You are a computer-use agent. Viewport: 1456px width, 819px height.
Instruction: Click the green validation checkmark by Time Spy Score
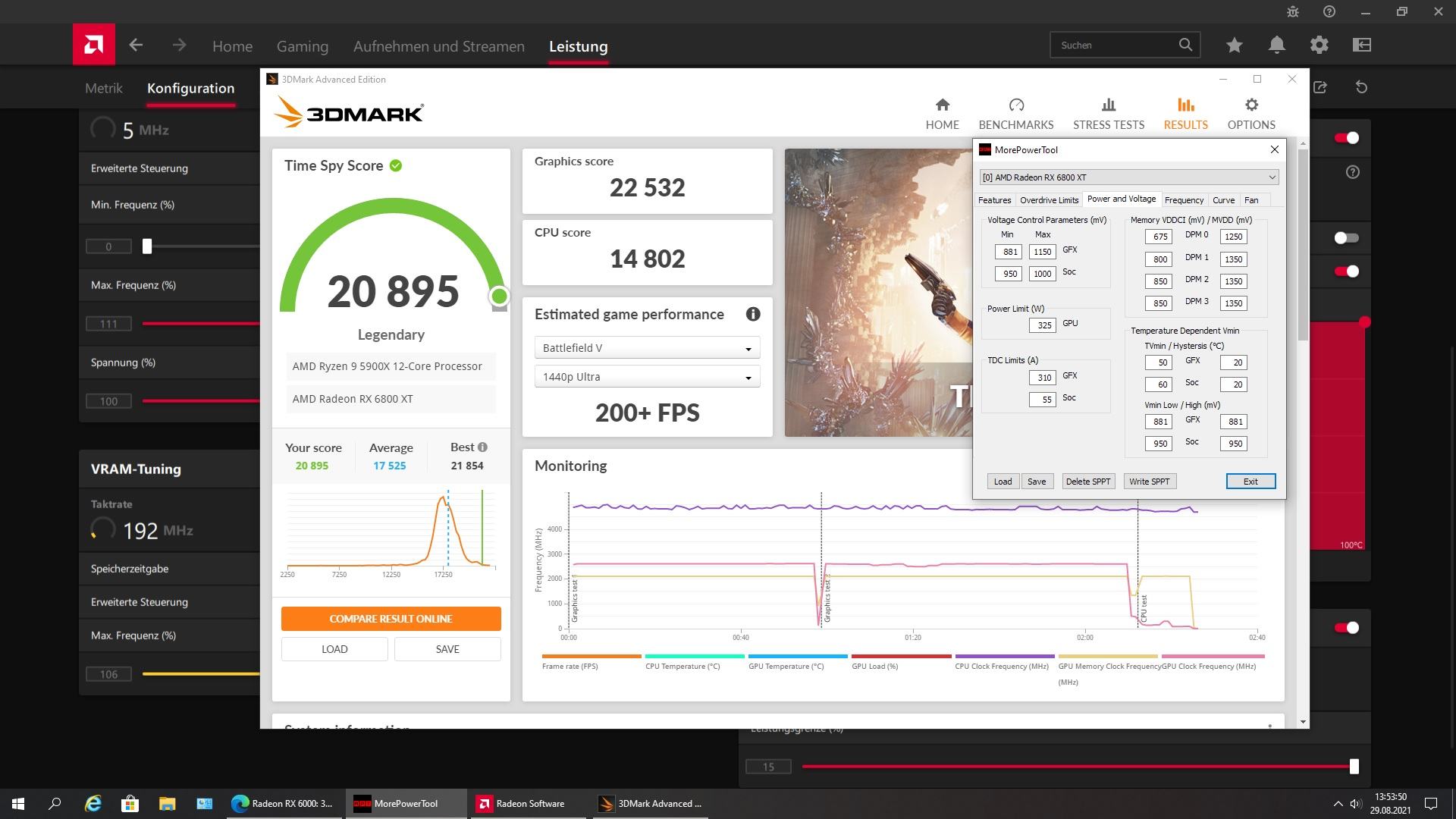(396, 165)
